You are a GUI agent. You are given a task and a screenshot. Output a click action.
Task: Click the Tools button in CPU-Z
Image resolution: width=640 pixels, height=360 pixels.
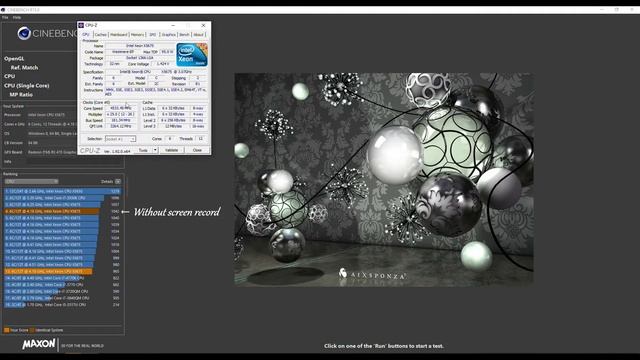[143, 150]
